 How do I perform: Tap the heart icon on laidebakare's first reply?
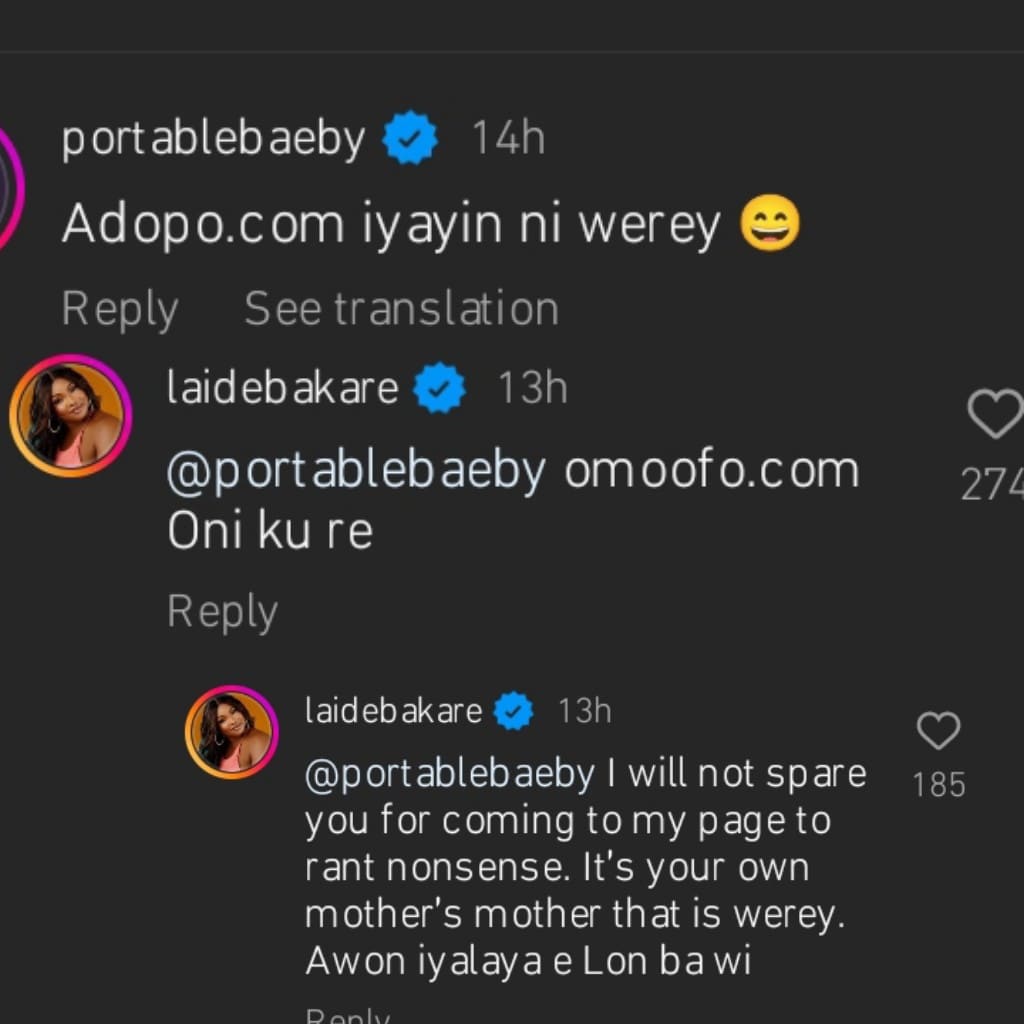pyautogui.click(x=995, y=414)
